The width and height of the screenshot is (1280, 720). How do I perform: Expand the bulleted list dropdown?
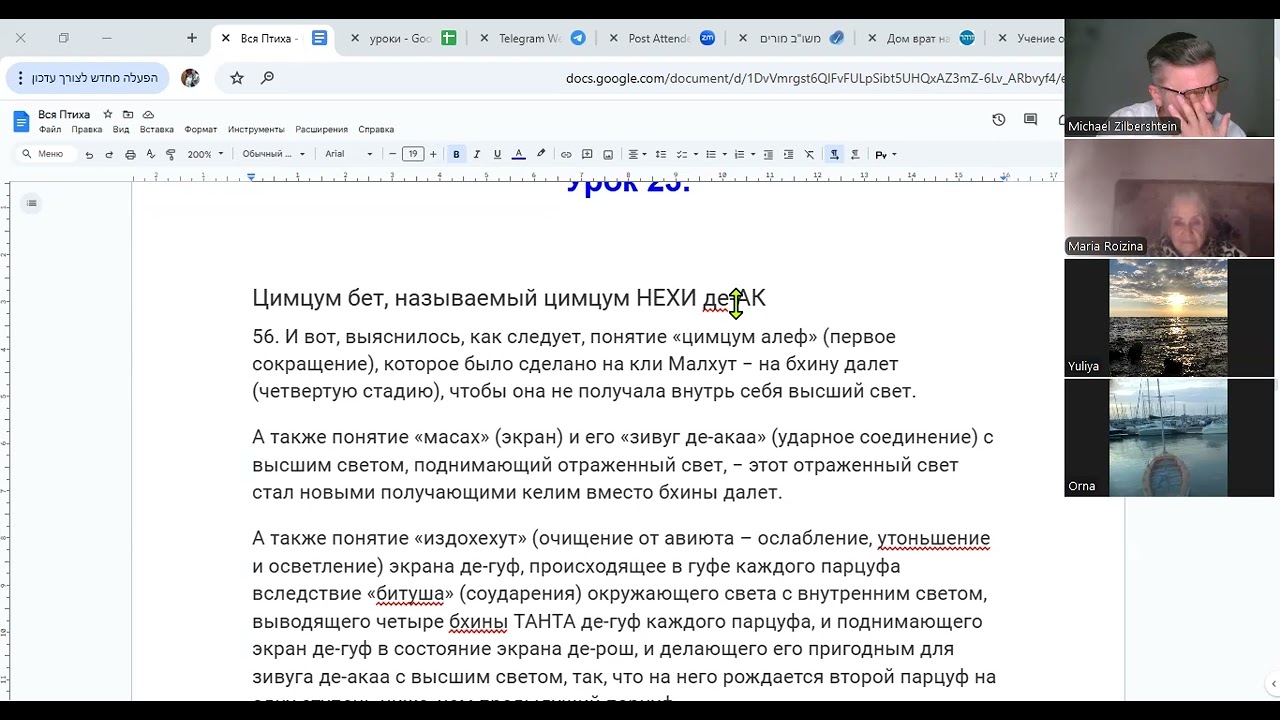(715, 154)
